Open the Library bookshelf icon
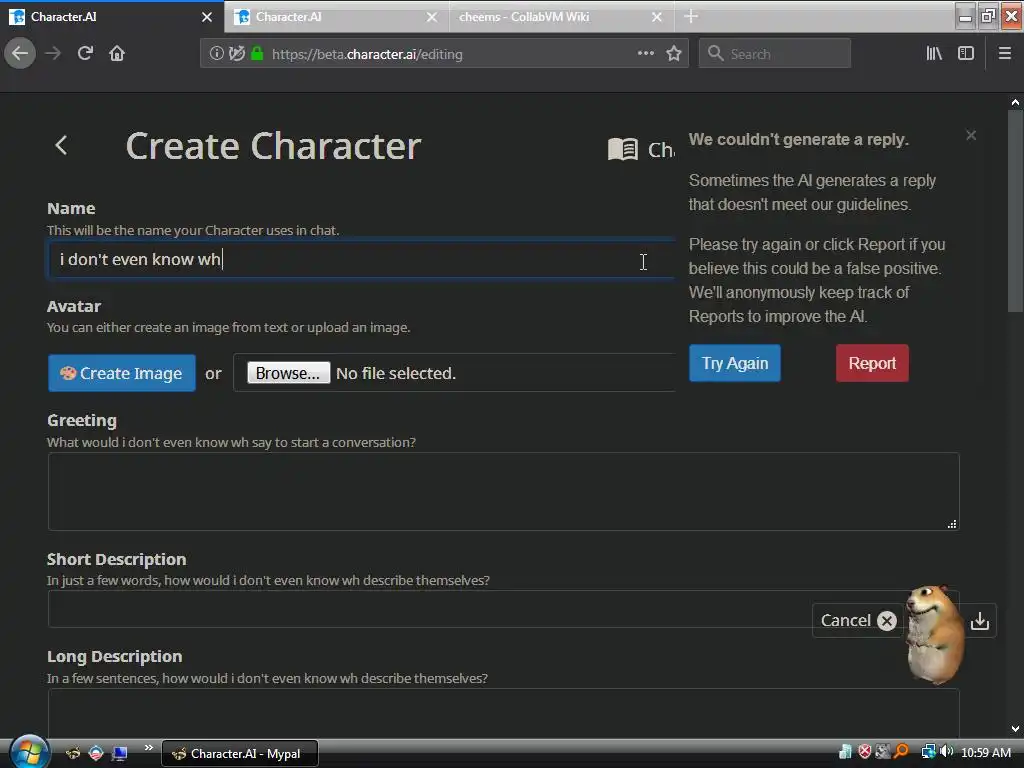This screenshot has width=1024, height=768. click(x=934, y=54)
